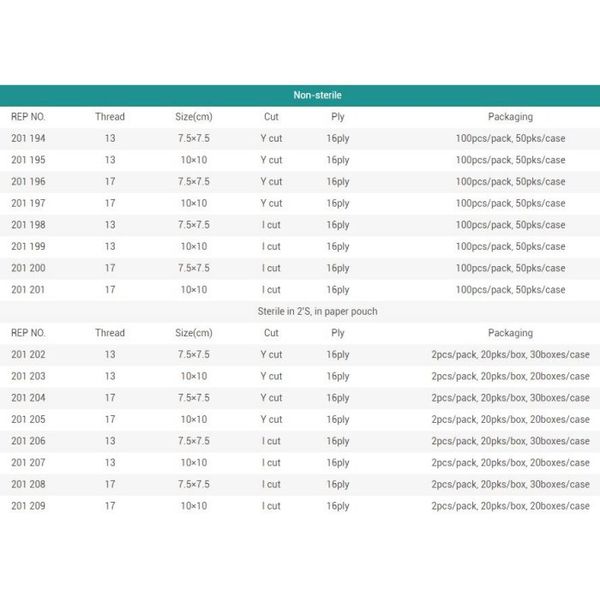Select the REP NO. 201 196 cell

[28, 181]
